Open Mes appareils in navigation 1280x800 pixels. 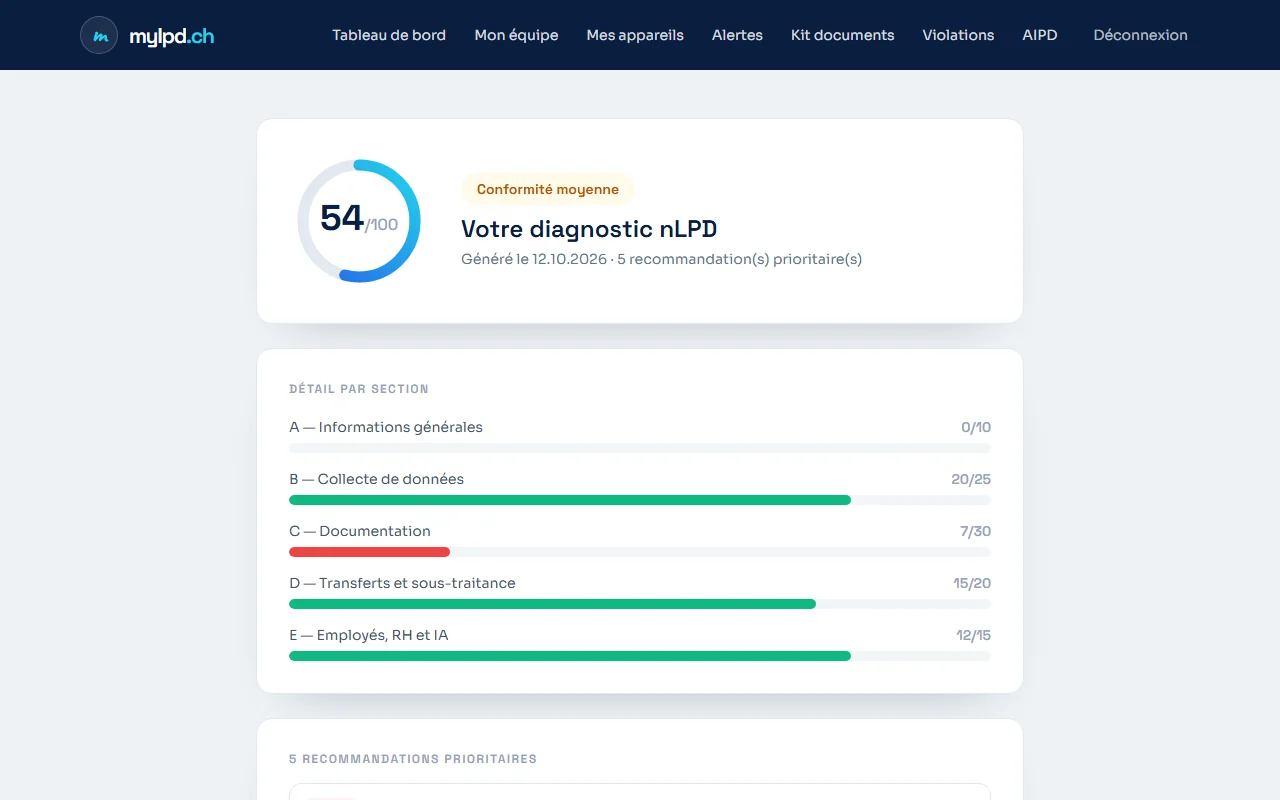click(635, 35)
